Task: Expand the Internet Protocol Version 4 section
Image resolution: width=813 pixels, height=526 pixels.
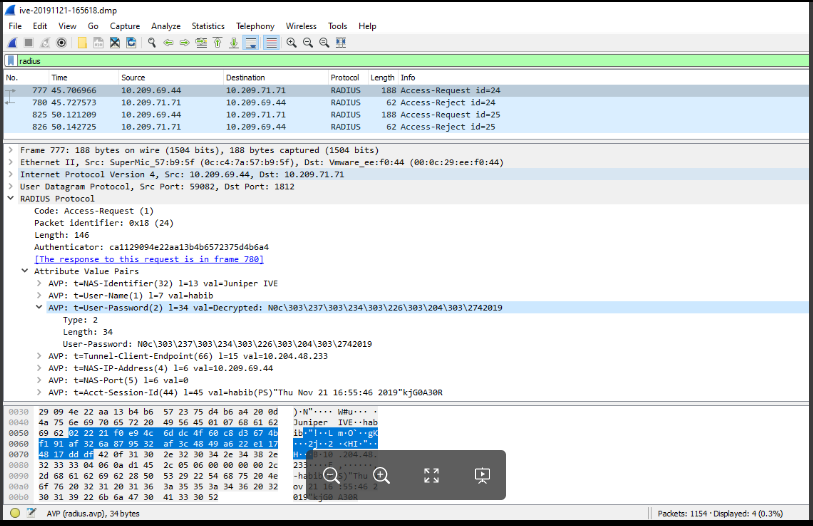Action: [x=11, y=174]
